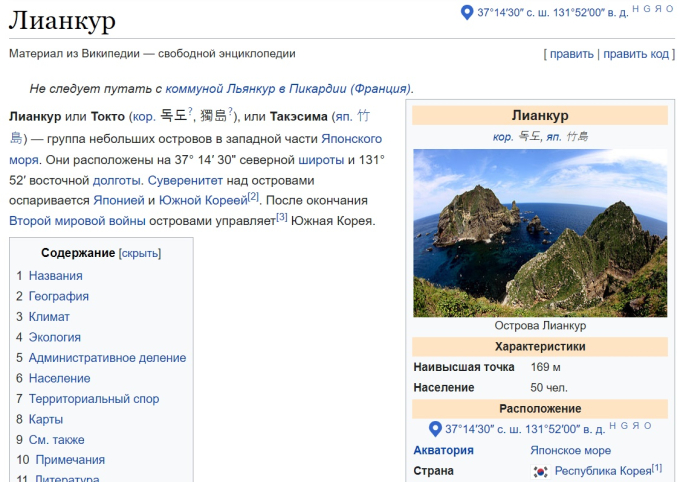This screenshot has height=482, width=680.
Task: Jump to «Экология» section in contents
Action: pos(55,338)
